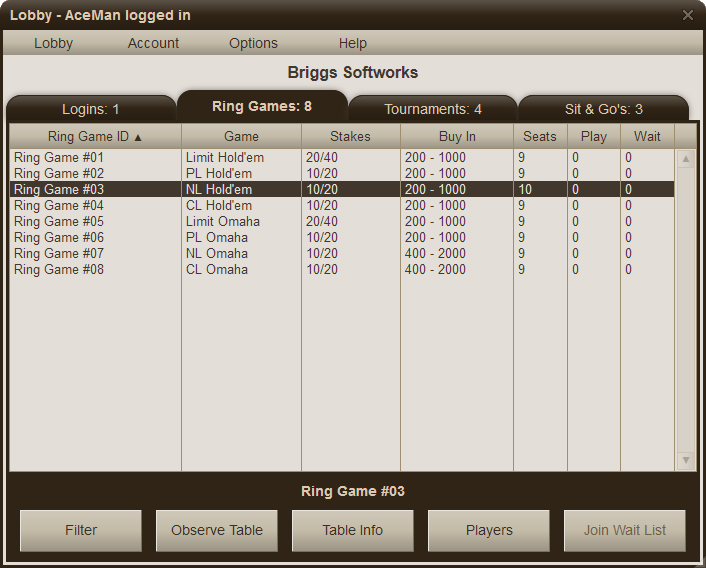Sort list by Buy In column header
706x568 pixels.
[457, 136]
